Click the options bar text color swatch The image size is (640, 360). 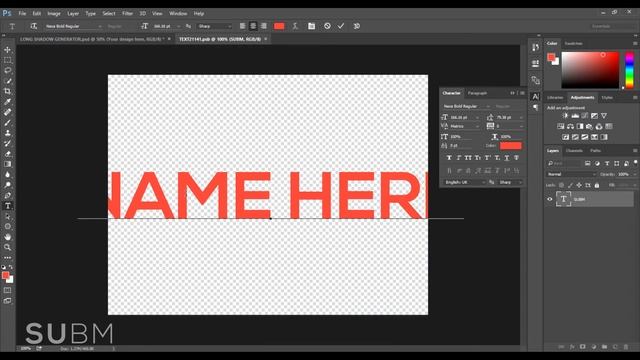279,26
